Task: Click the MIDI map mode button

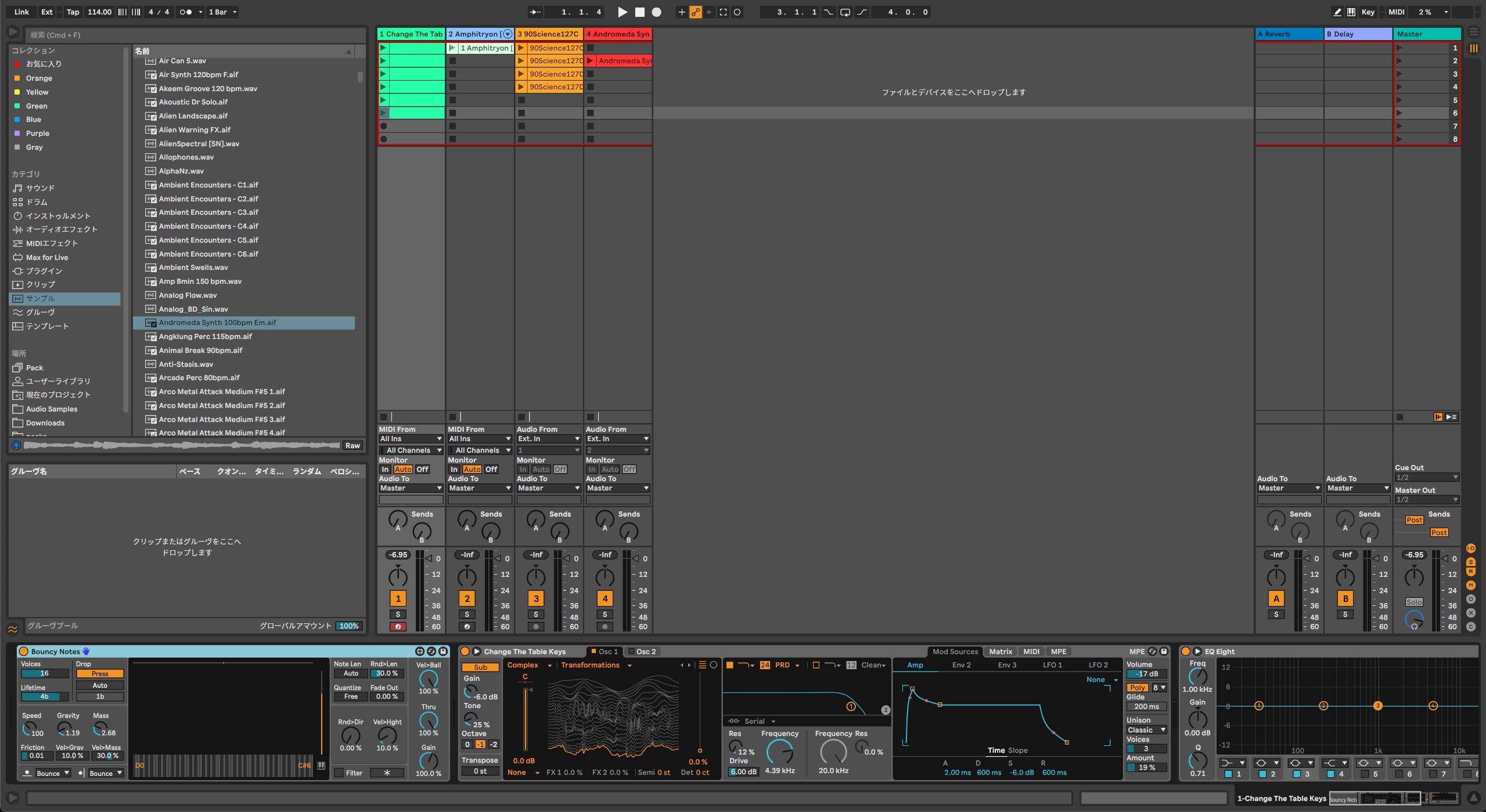Action: point(1396,12)
